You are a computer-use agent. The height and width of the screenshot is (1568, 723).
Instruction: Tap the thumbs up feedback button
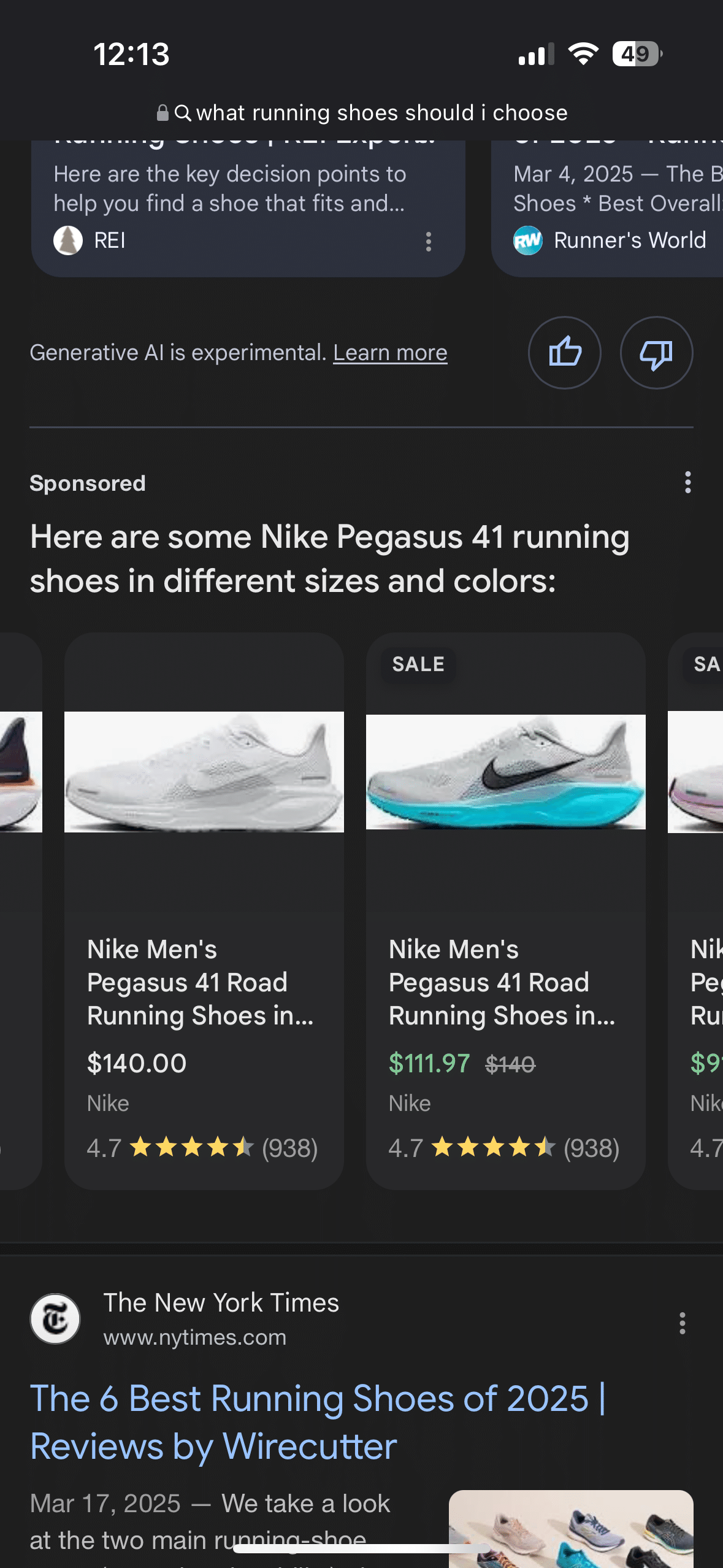pyautogui.click(x=564, y=353)
